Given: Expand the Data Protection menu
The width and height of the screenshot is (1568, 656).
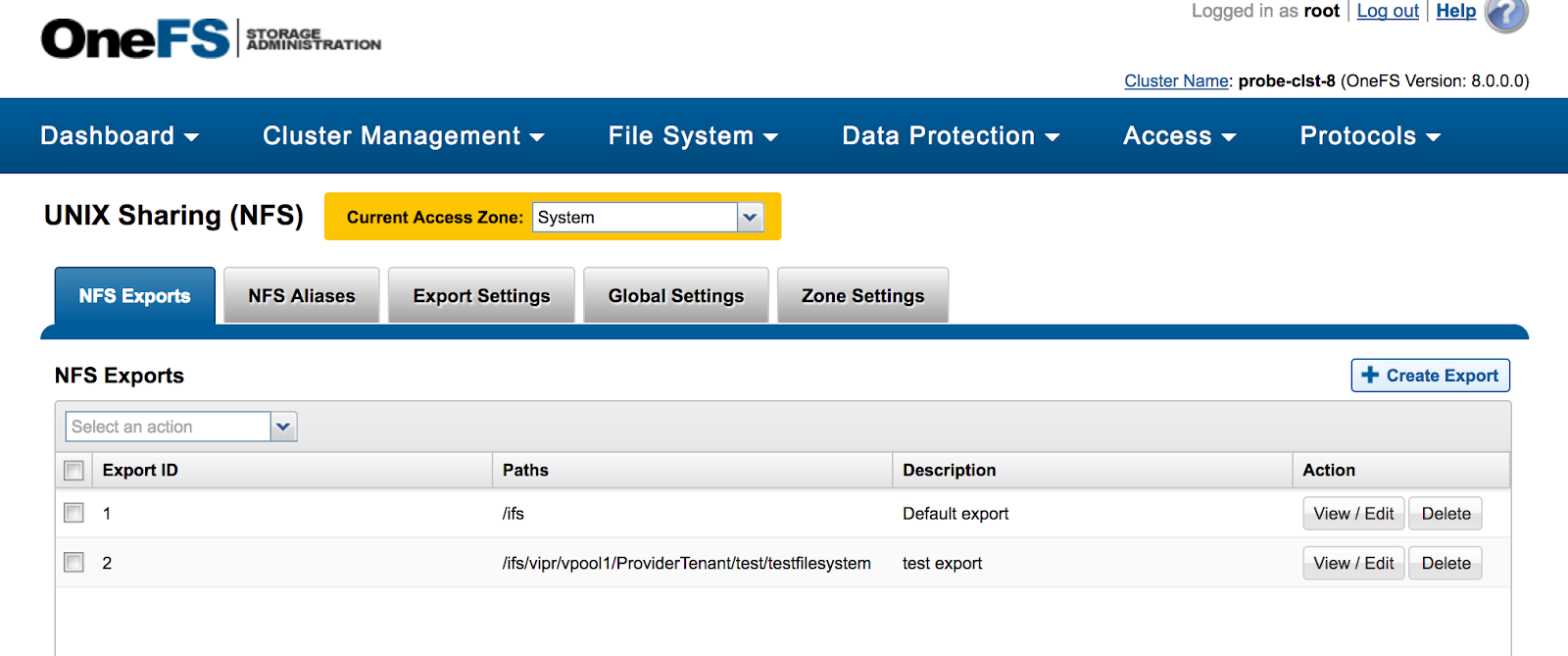Looking at the screenshot, I should click(951, 136).
